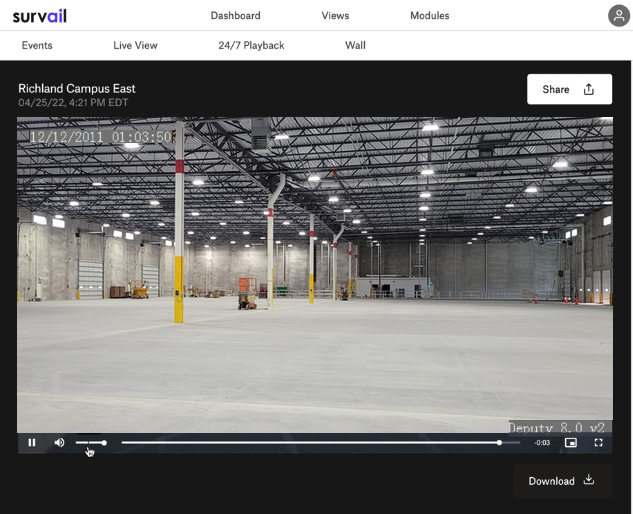
Task: Switch to the Events tab
Action: tap(37, 45)
